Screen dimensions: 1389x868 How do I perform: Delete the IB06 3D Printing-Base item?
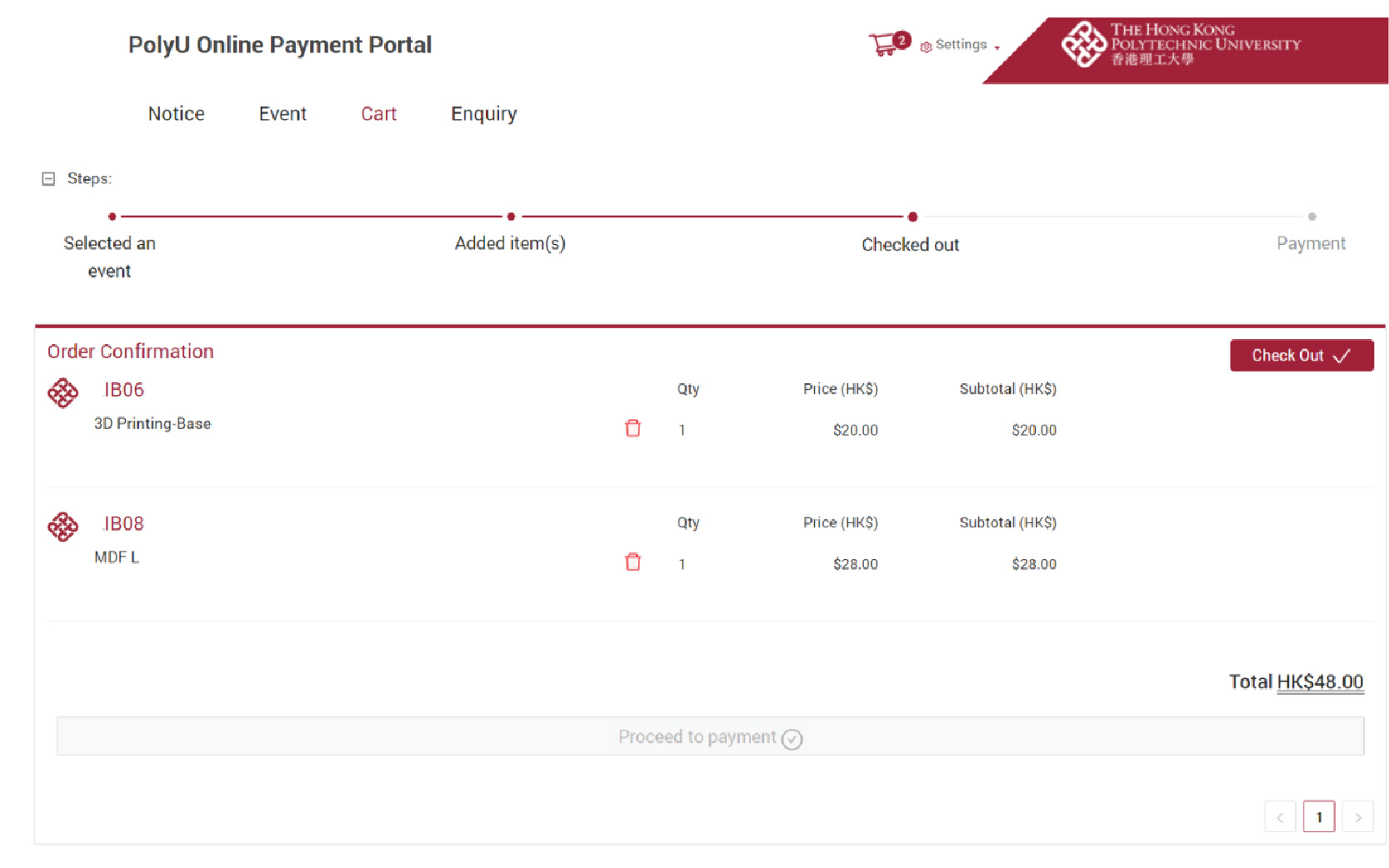[x=633, y=428]
